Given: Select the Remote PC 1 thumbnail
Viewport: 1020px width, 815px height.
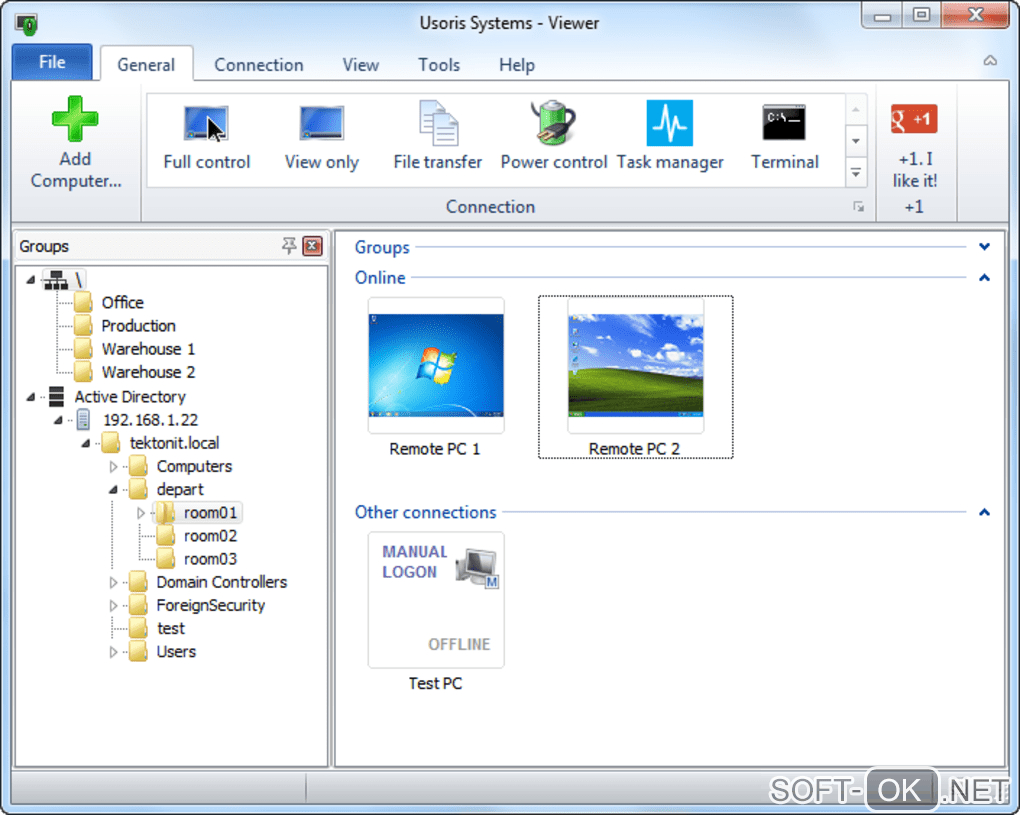Looking at the screenshot, I should pos(436,366).
